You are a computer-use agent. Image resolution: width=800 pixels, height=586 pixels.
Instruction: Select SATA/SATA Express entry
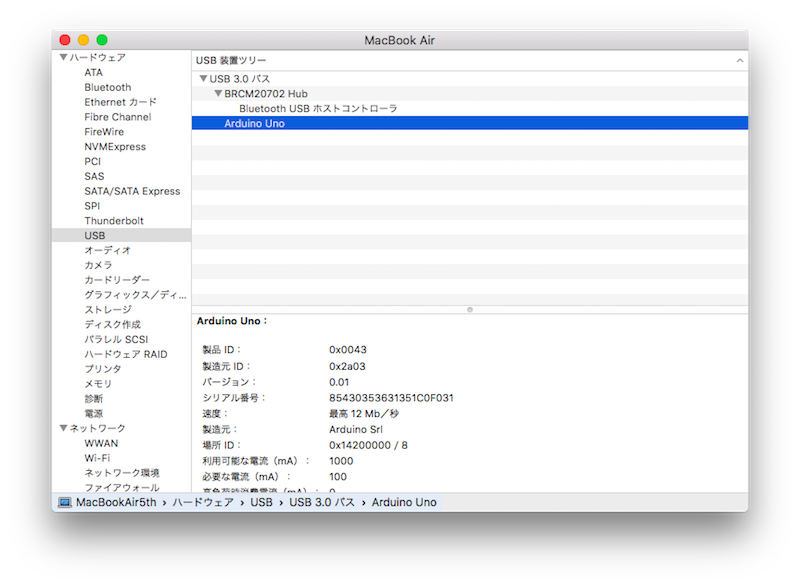(132, 191)
